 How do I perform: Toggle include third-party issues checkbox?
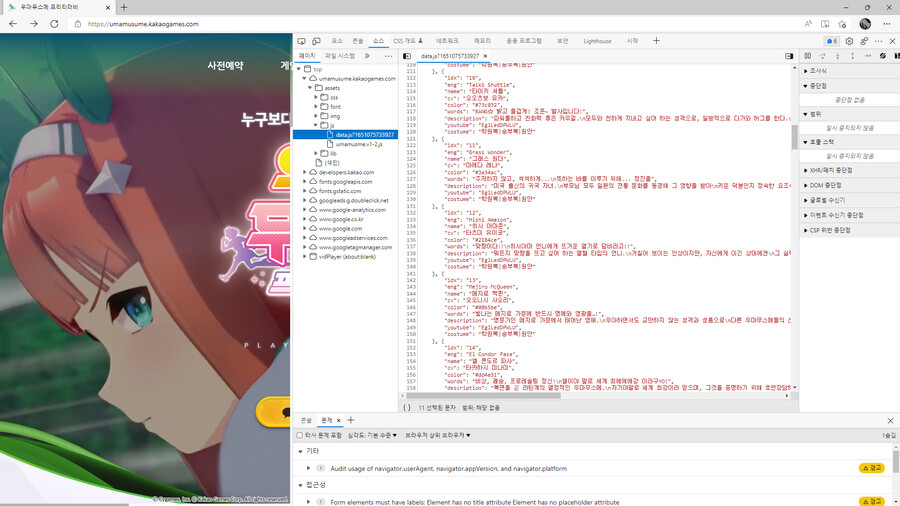(300, 435)
